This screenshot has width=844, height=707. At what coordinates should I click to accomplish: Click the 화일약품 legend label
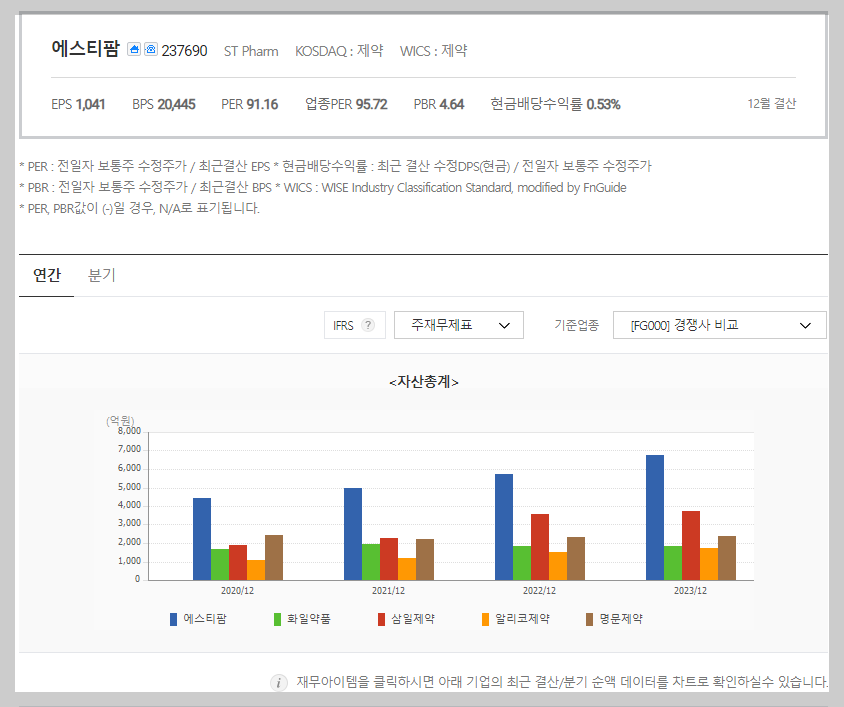coord(308,619)
